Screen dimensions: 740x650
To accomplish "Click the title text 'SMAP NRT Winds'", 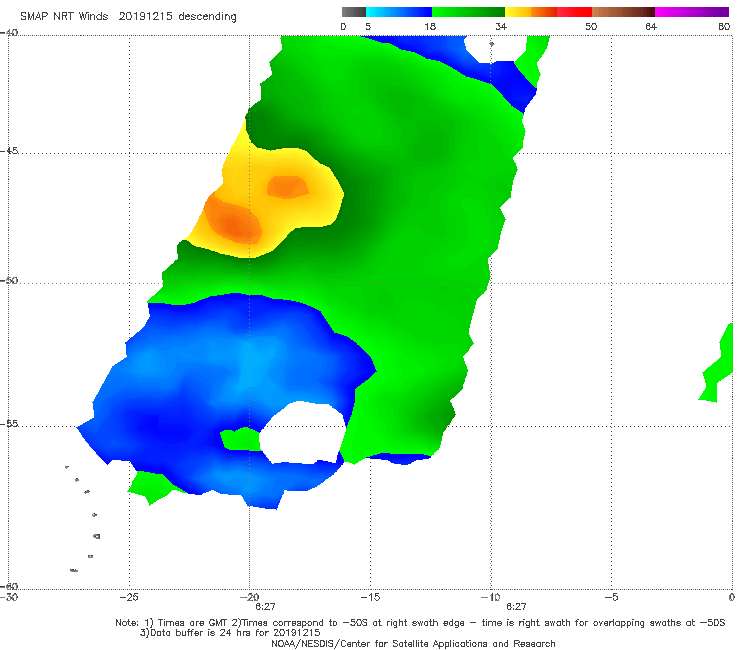I will 64,17.
